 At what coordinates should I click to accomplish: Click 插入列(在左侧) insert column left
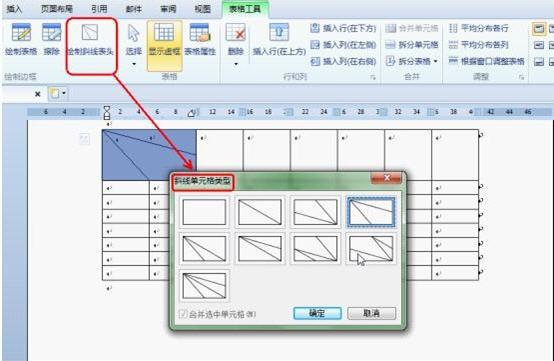[343, 45]
